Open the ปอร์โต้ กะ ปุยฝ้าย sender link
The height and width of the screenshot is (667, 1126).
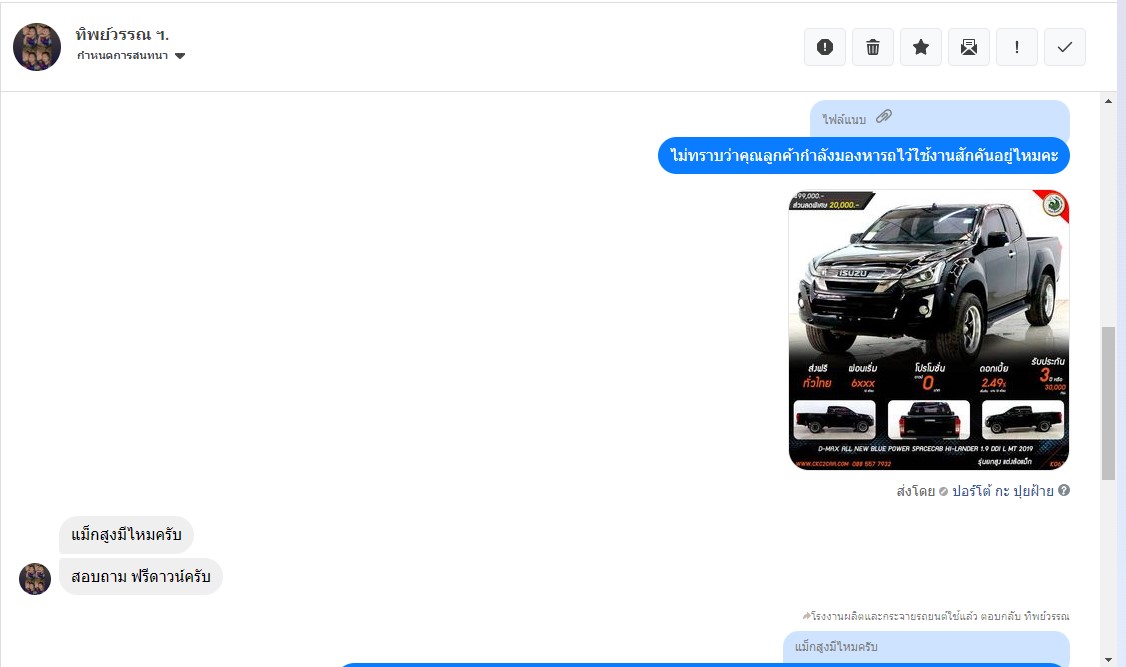[1002, 491]
